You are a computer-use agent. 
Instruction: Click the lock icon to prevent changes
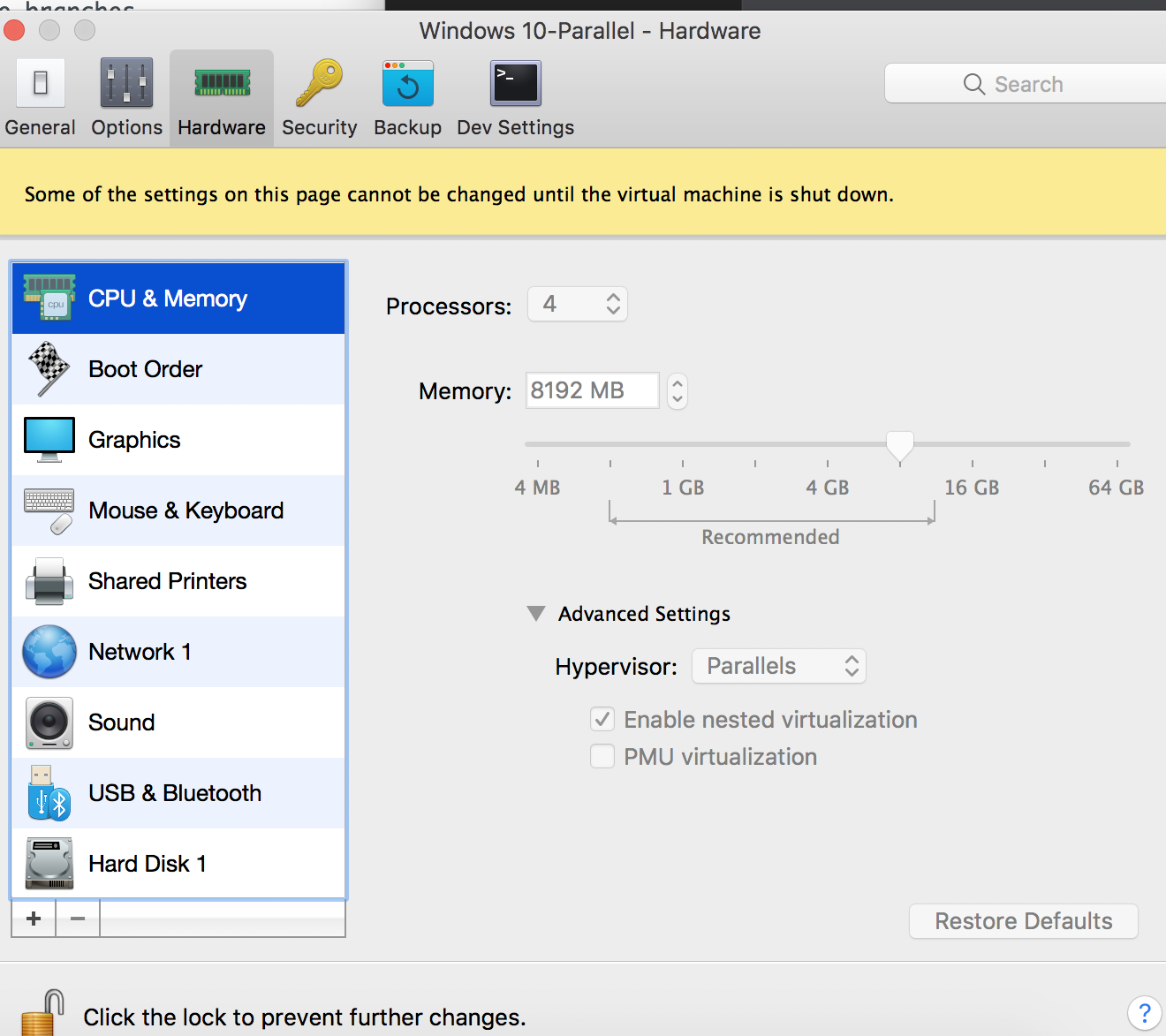pos(44,1014)
